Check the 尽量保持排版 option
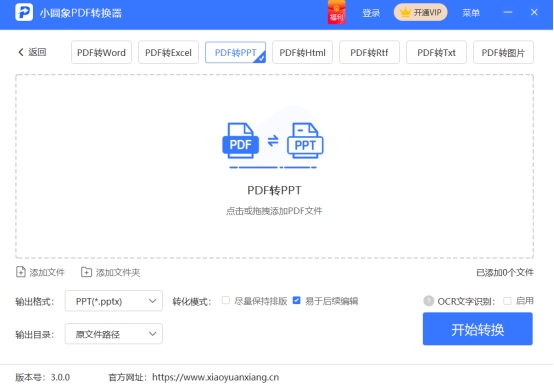The height and width of the screenshot is (388, 554). pos(226,300)
